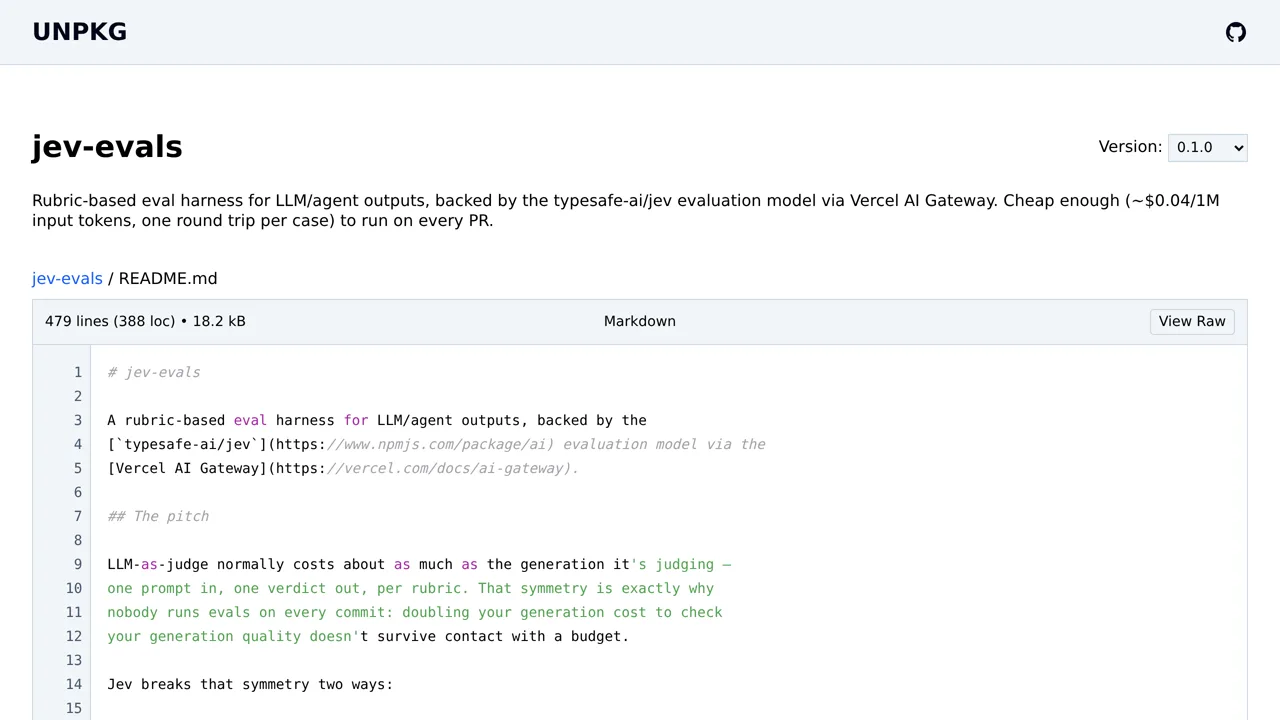Viewport: 1280px width, 720px height.
Task: Click line number 5
Action: pos(77,468)
